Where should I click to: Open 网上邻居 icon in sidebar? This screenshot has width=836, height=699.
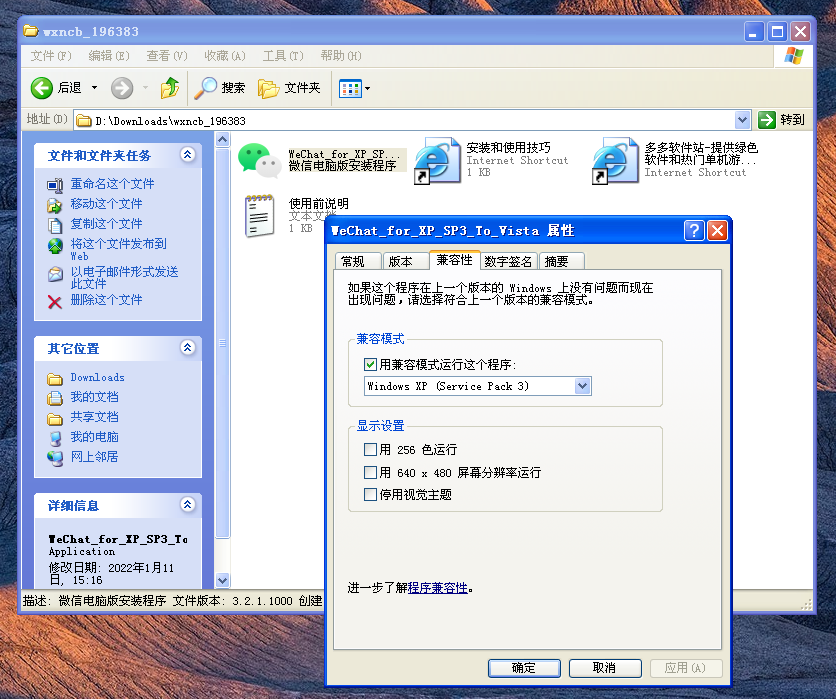(x=55, y=459)
